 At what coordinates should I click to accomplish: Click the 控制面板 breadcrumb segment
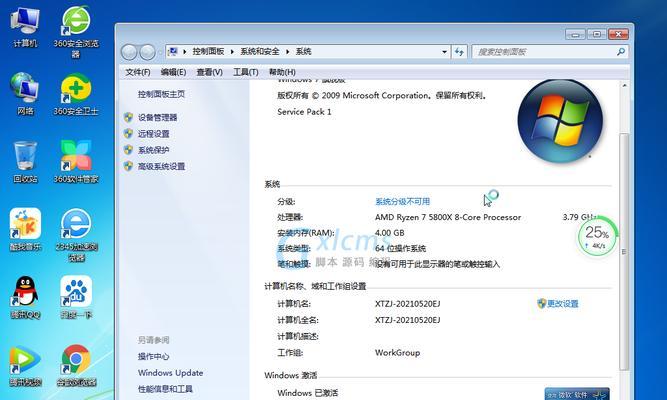(x=208, y=51)
